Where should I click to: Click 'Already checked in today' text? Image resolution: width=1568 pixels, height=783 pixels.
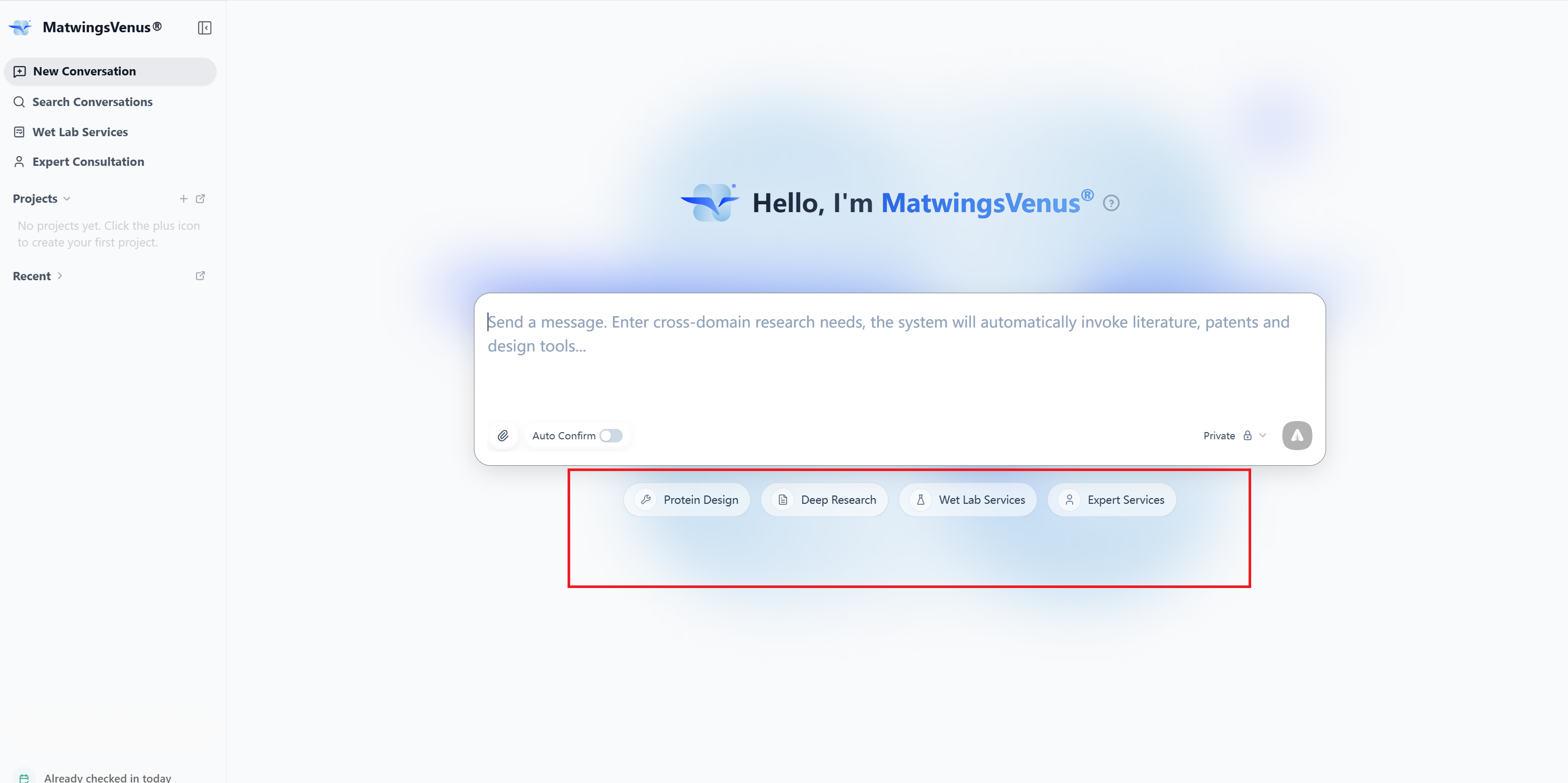[x=108, y=777]
